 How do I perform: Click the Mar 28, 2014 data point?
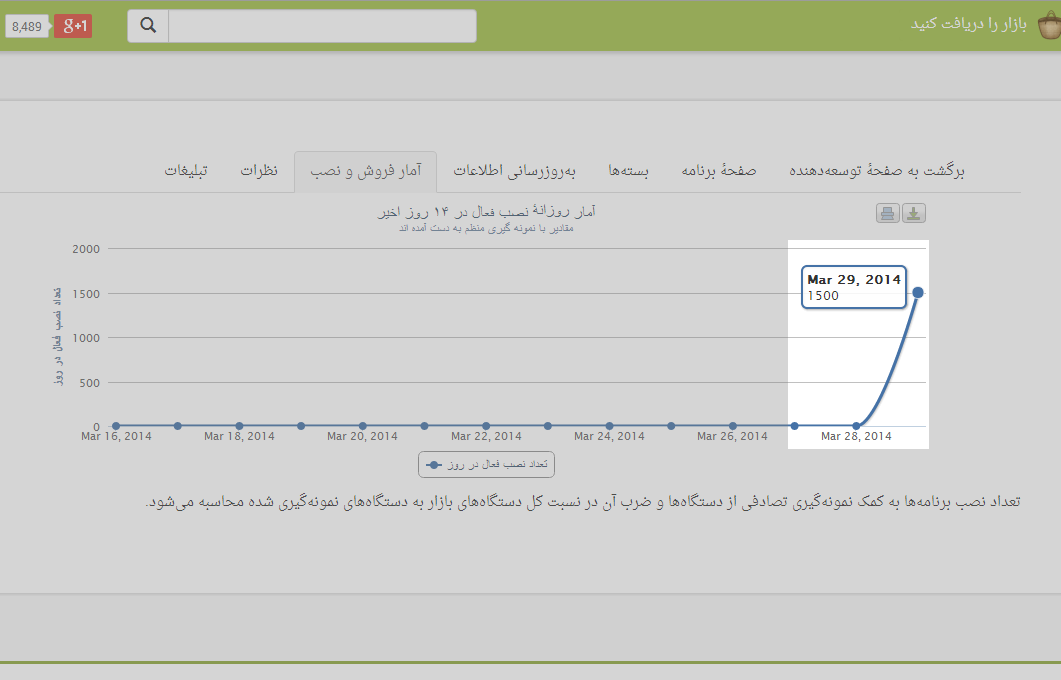click(856, 426)
